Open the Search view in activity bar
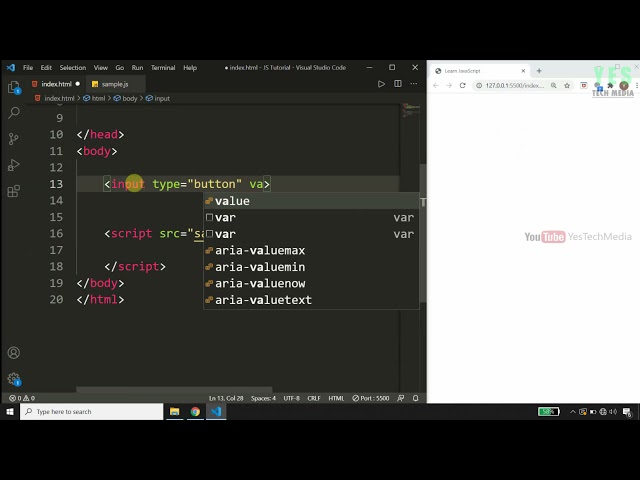 [x=14, y=112]
